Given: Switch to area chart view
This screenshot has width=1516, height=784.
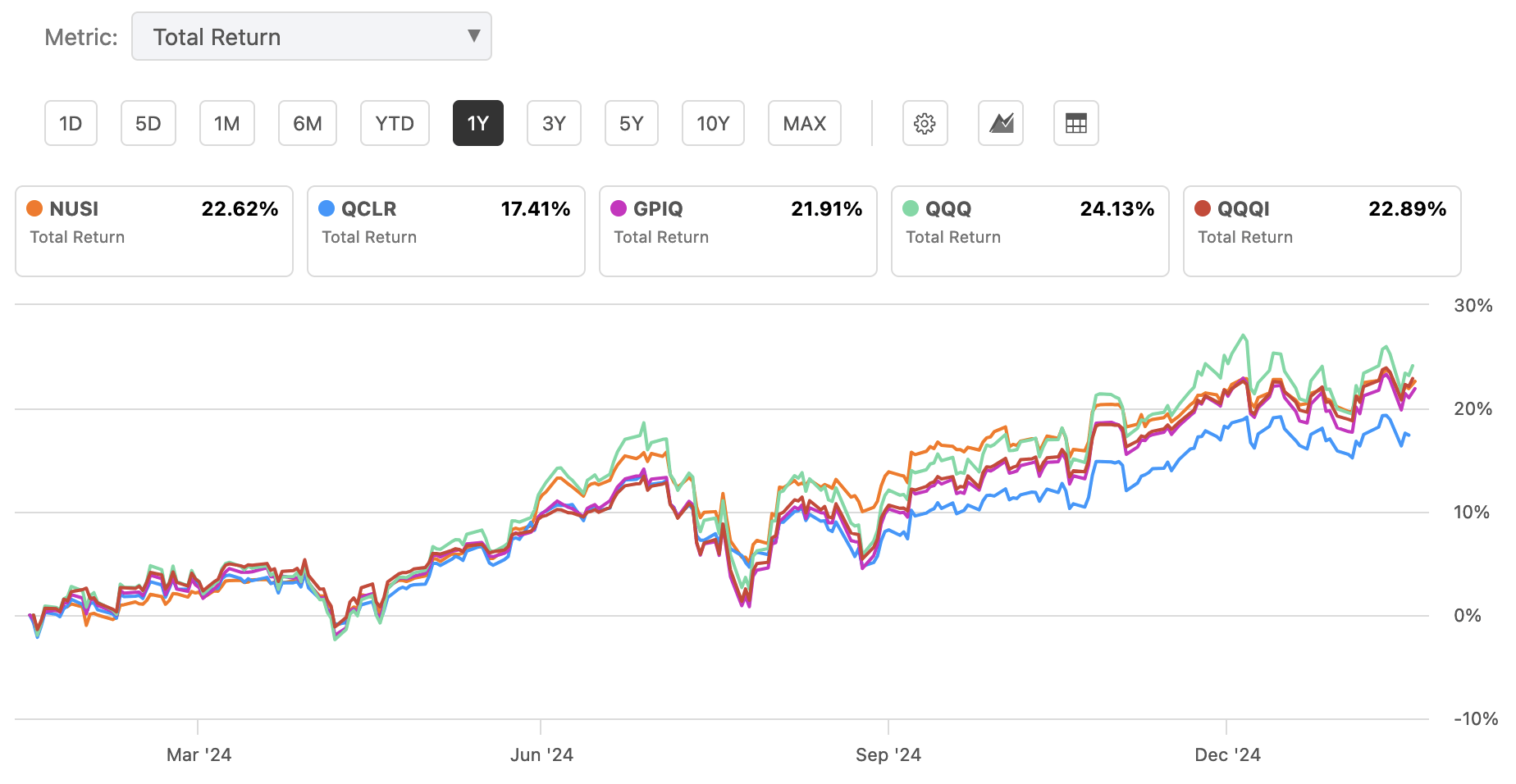Looking at the screenshot, I should pyautogui.click(x=1001, y=123).
